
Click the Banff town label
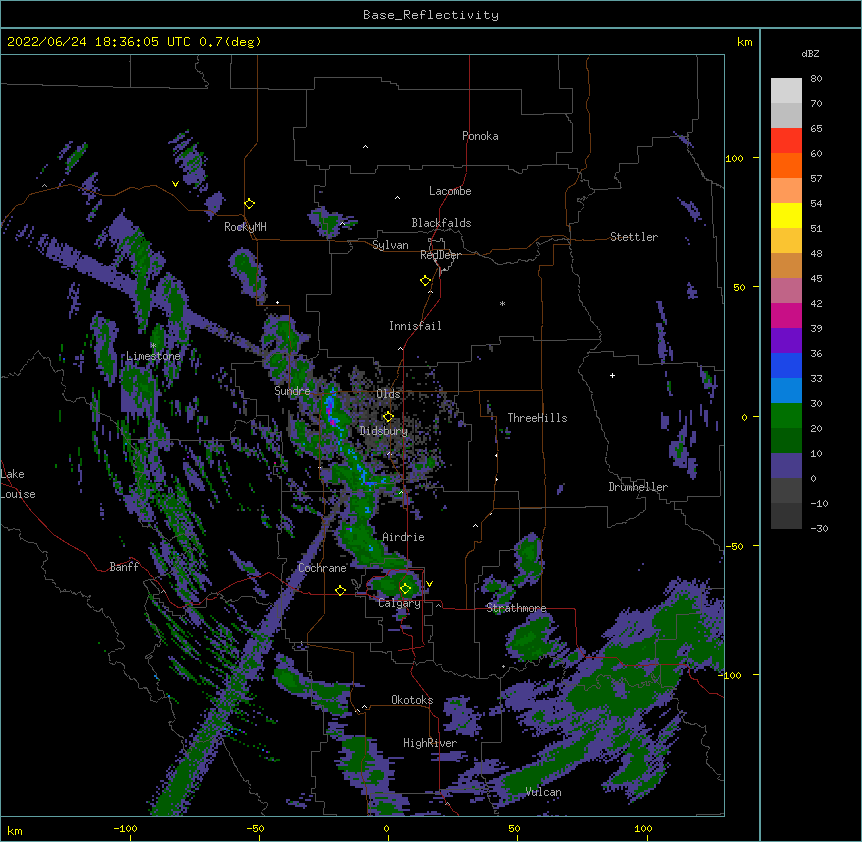(x=124, y=567)
